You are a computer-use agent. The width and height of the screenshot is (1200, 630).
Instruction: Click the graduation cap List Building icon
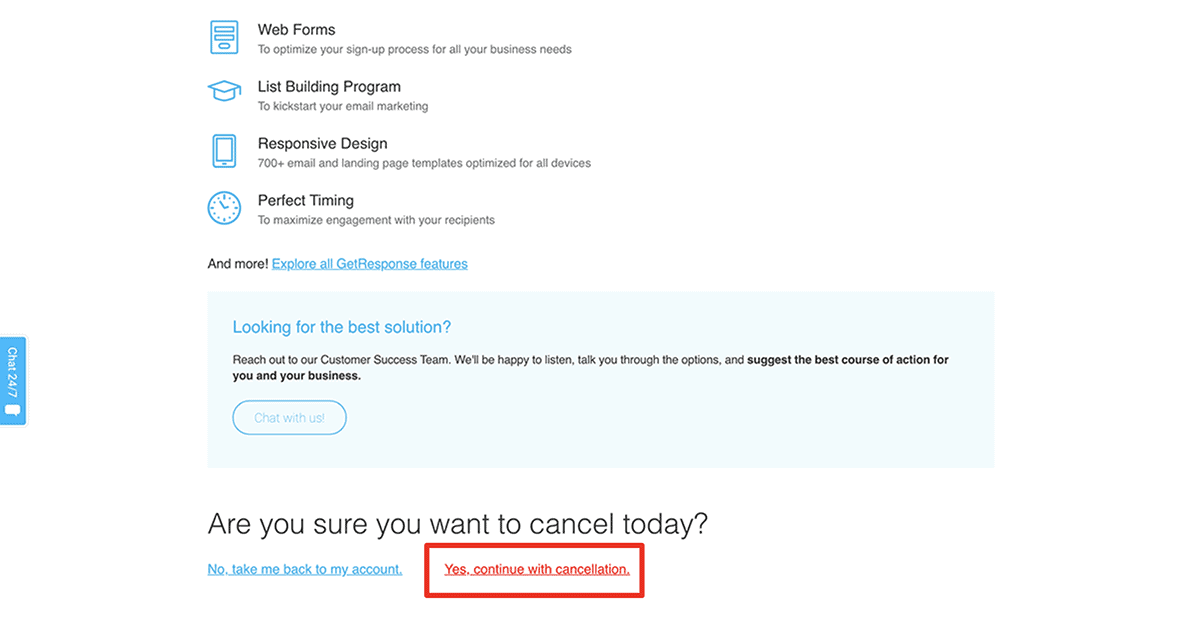coord(224,92)
